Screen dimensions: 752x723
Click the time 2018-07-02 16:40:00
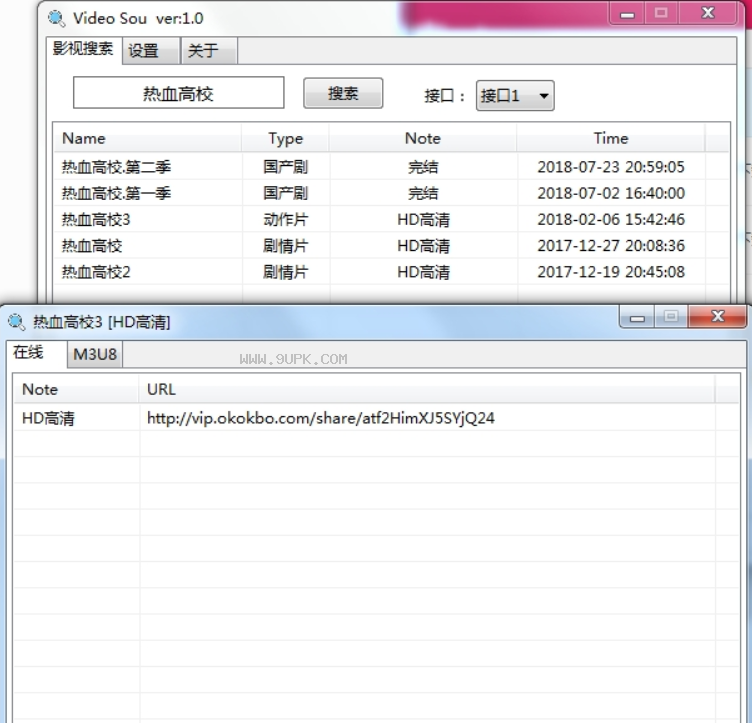click(611, 193)
